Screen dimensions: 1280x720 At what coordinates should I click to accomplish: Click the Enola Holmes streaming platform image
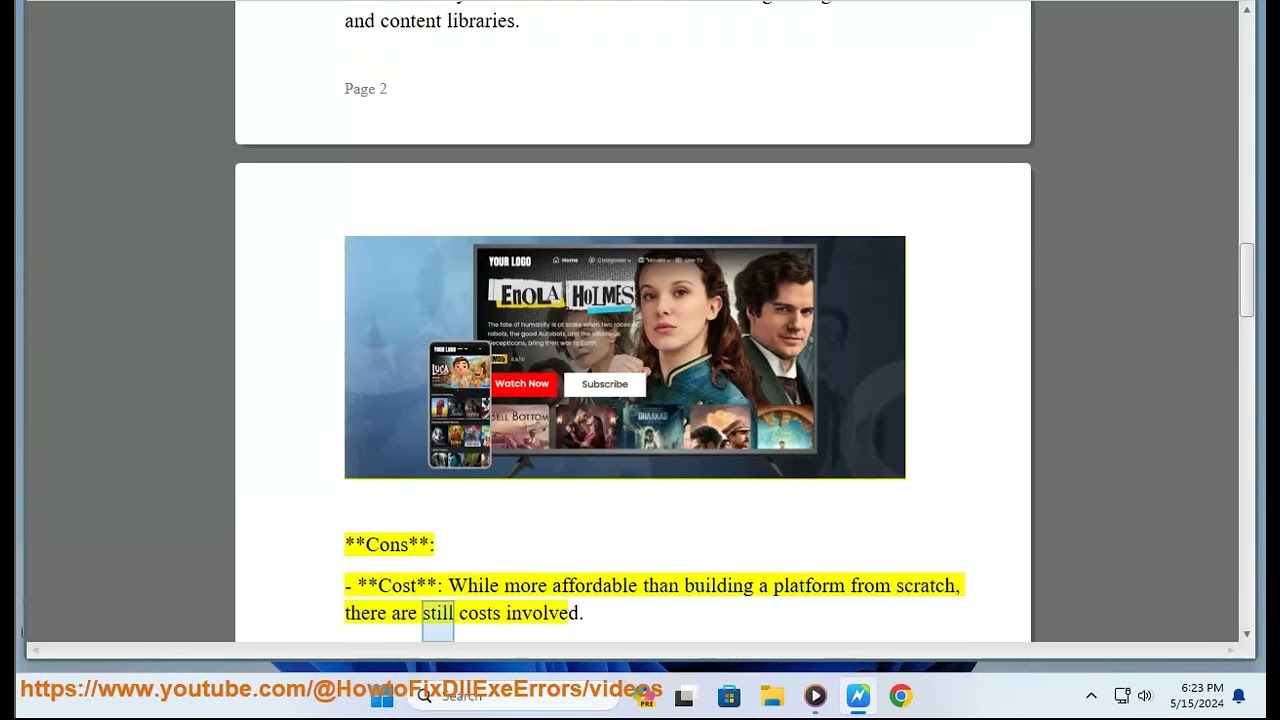pyautogui.click(x=625, y=357)
